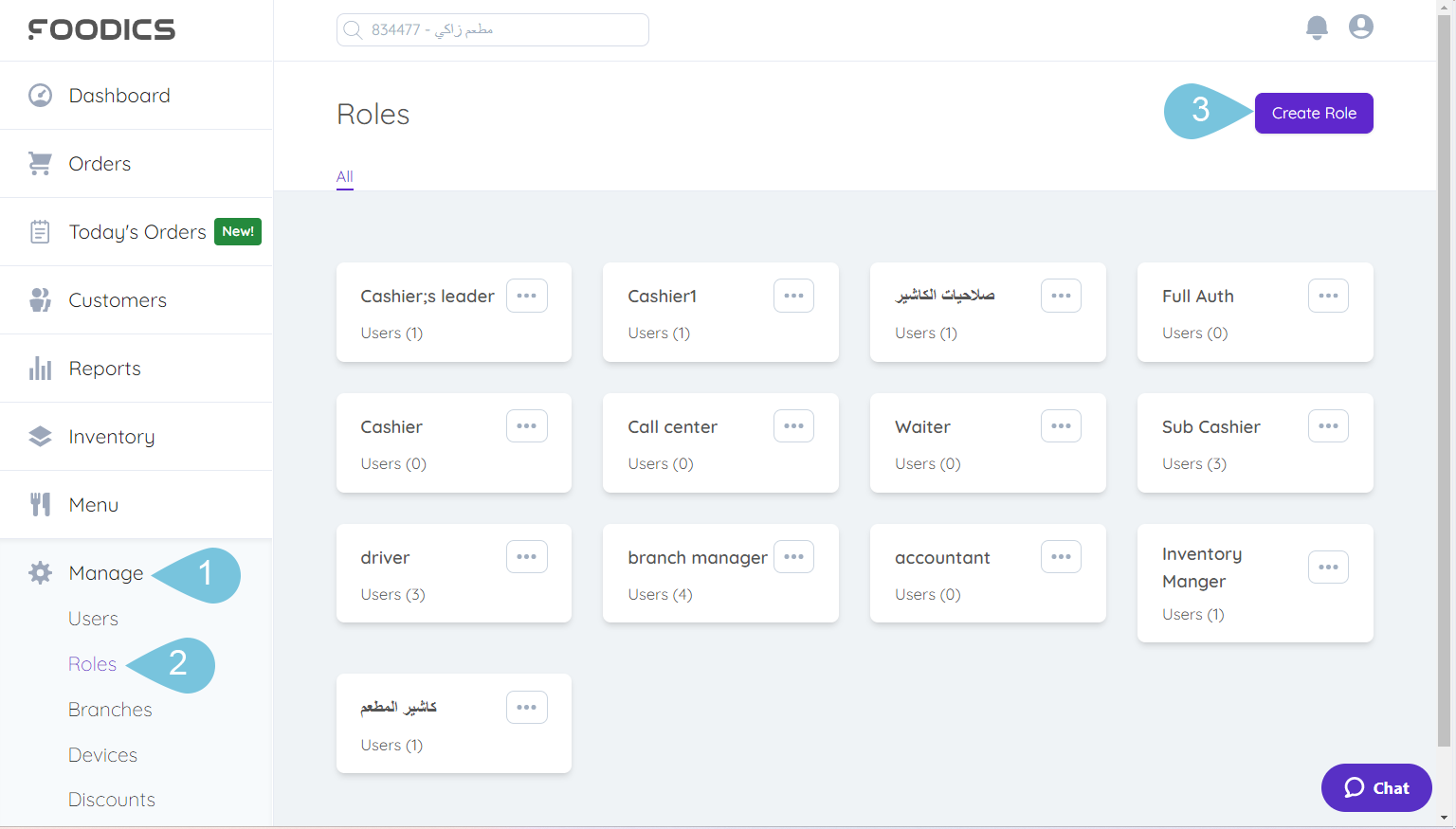Open the Dashboard using its speedometer icon
Screen dimensions: 1456x829
click(40, 95)
